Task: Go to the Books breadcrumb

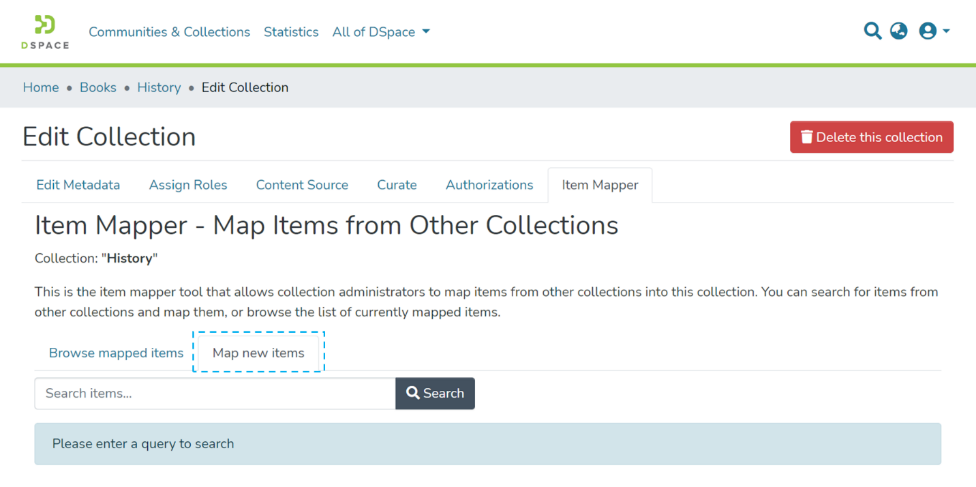Action: point(98,87)
